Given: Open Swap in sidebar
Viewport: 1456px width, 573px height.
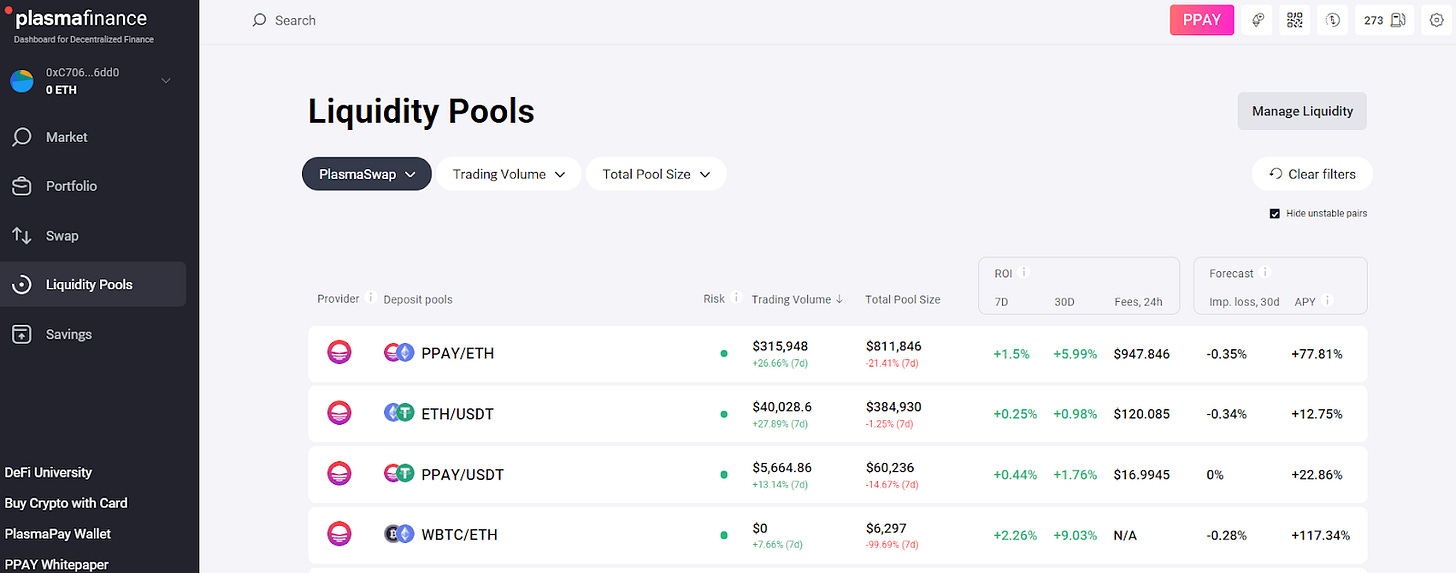Looking at the screenshot, I should [93, 236].
